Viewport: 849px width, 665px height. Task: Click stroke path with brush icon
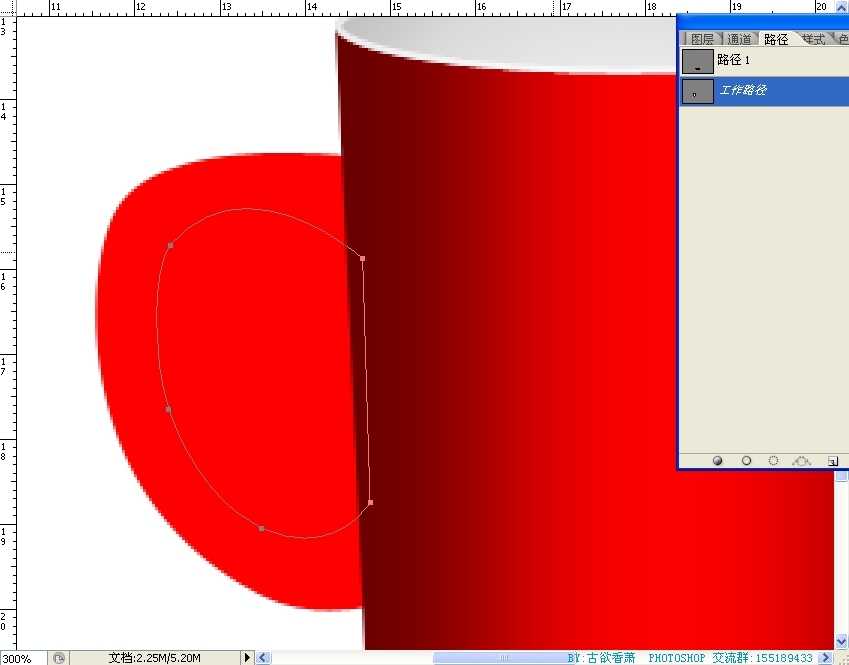coord(746,461)
